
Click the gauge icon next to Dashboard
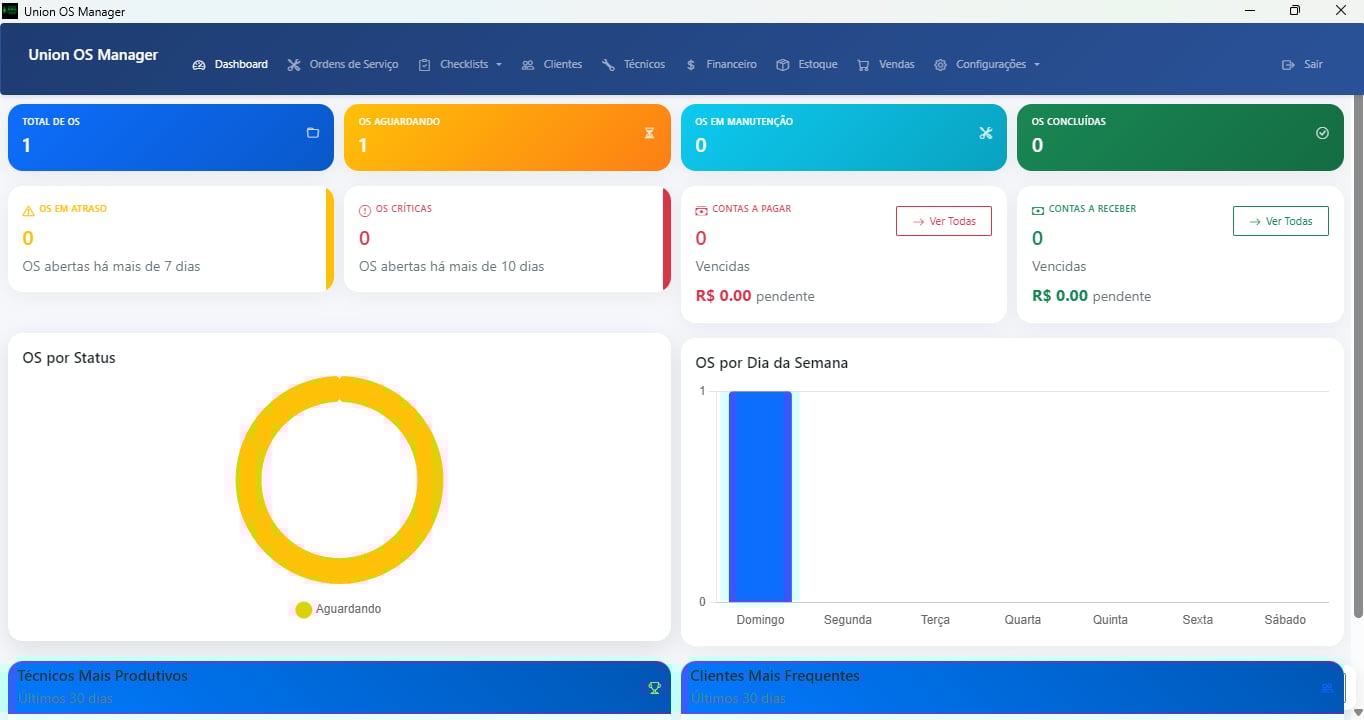tap(199, 65)
